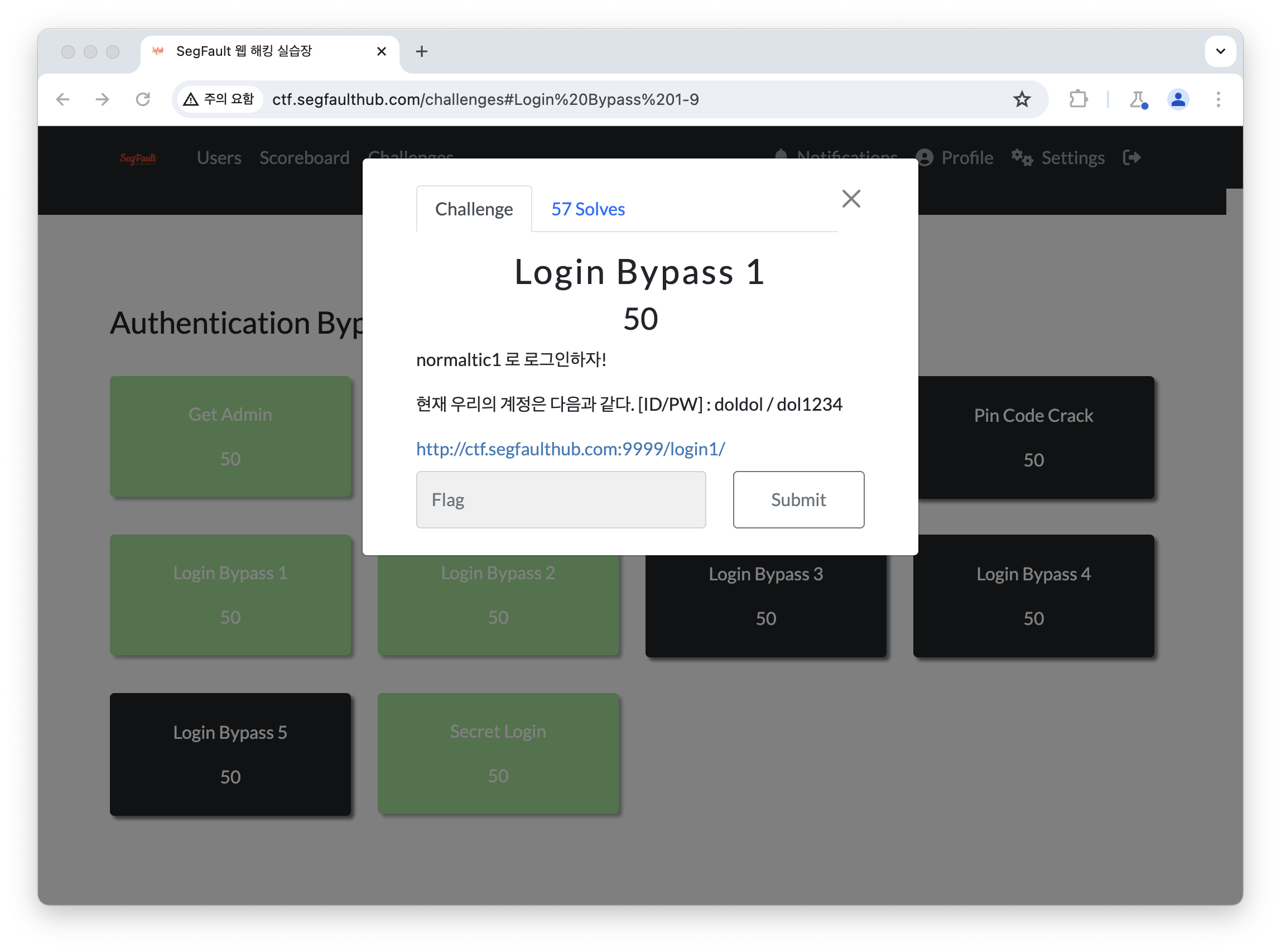Image resolution: width=1281 pixels, height=952 pixels.
Task: Reload the page
Action: [x=143, y=99]
